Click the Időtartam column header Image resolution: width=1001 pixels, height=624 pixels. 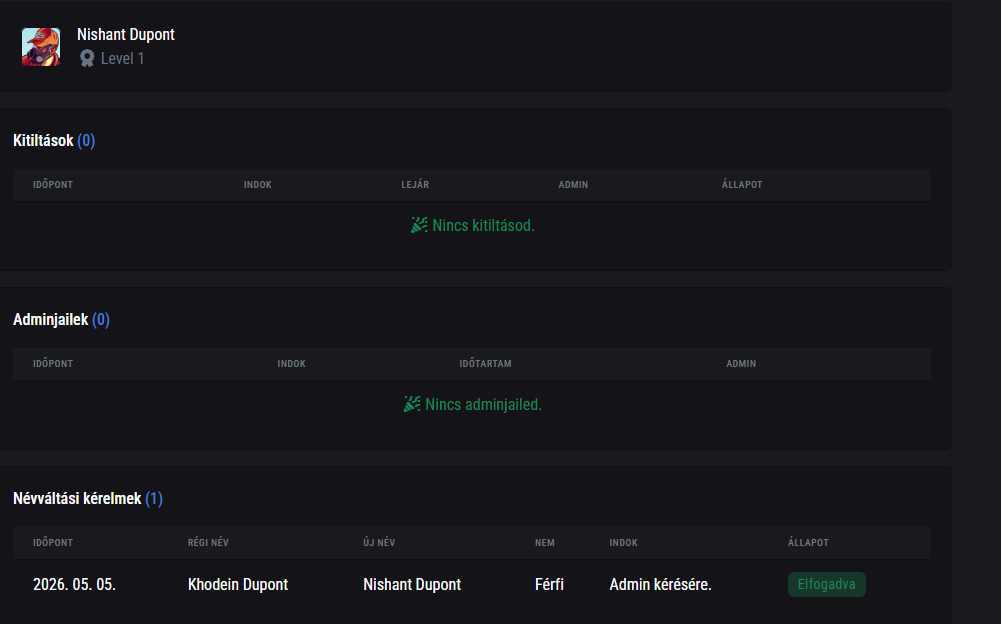(x=485, y=363)
